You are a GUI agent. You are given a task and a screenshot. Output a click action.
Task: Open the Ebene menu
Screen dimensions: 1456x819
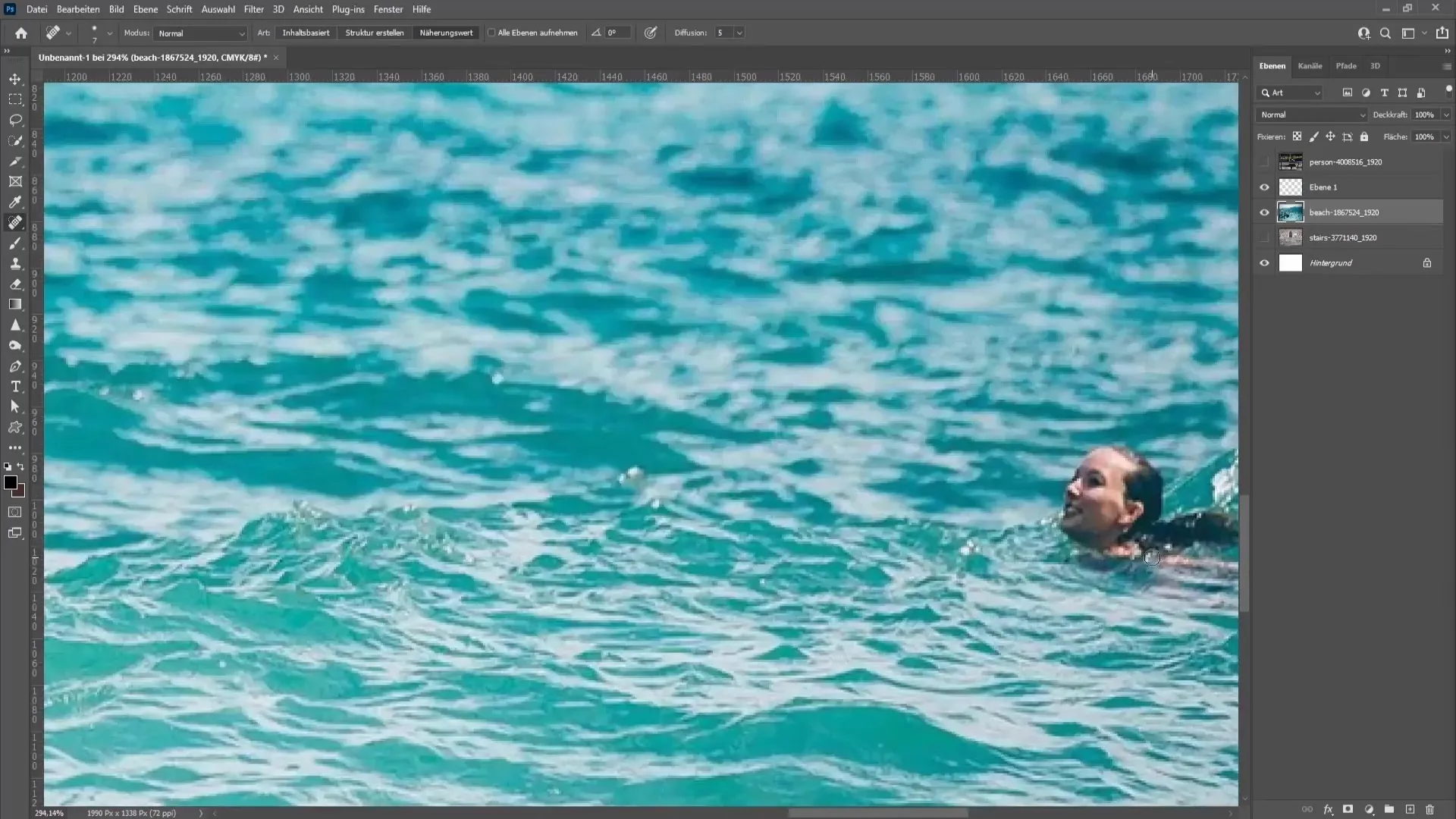(x=144, y=9)
